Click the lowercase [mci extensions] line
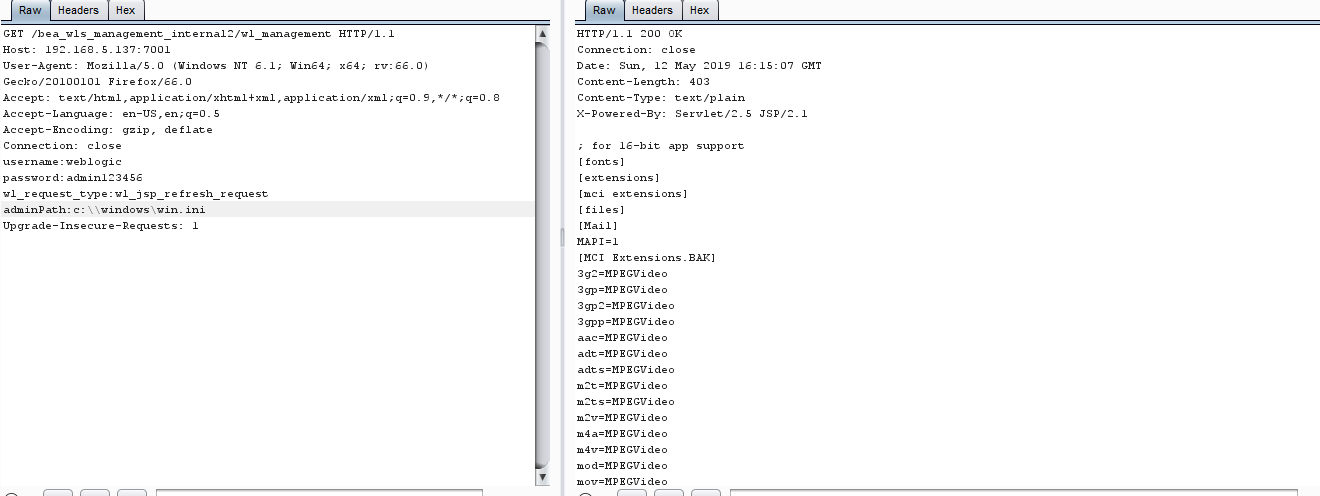This screenshot has height=496, width=1320. tap(632, 193)
